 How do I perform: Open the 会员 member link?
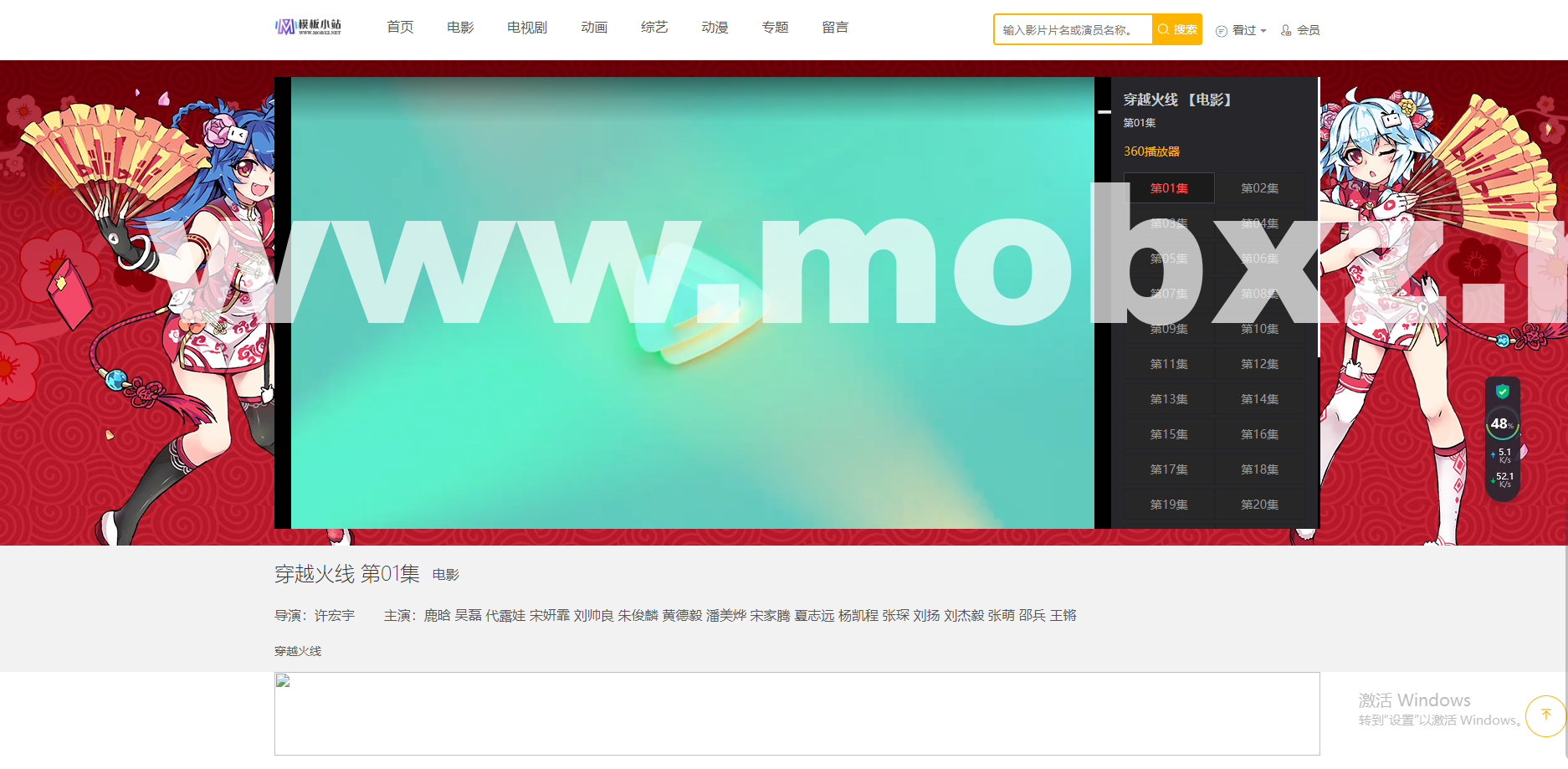click(1308, 30)
